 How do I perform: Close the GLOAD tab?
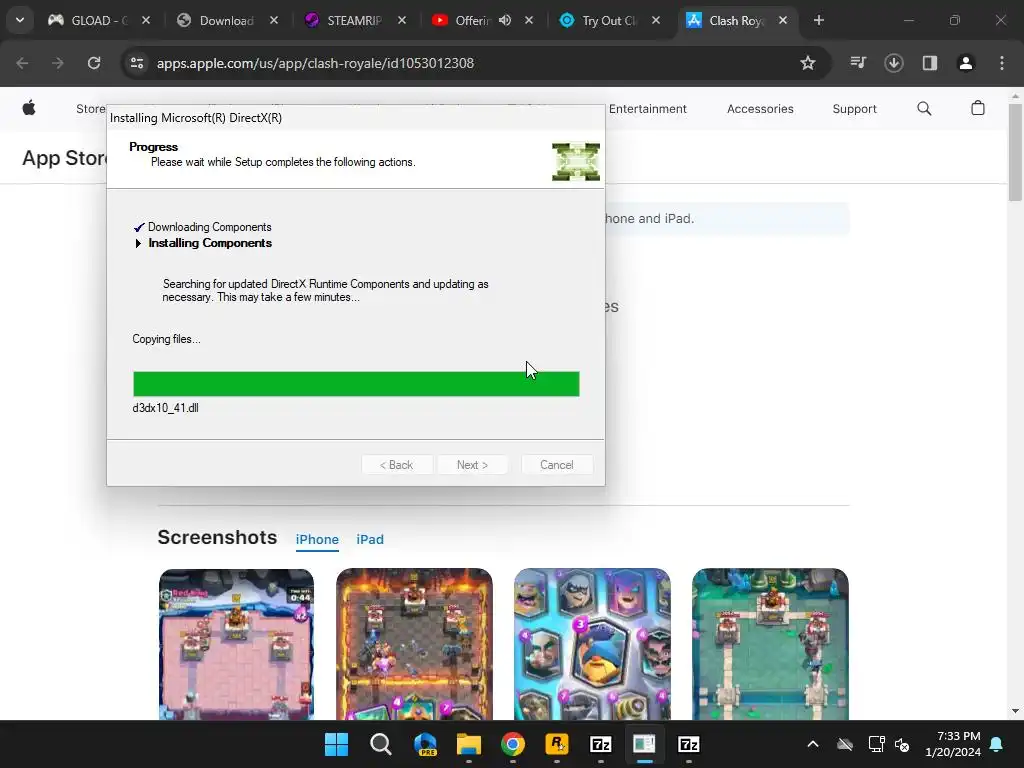click(x=146, y=20)
